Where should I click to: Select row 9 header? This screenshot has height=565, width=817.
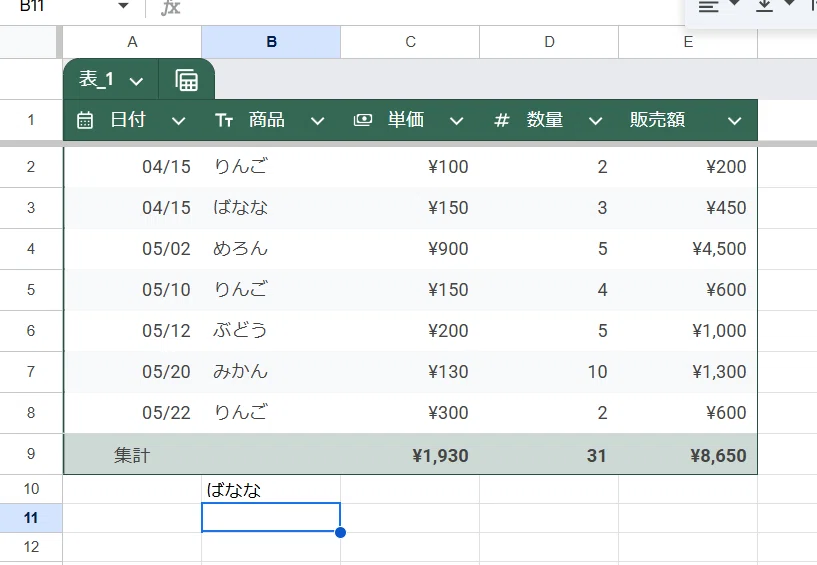click(x=31, y=454)
